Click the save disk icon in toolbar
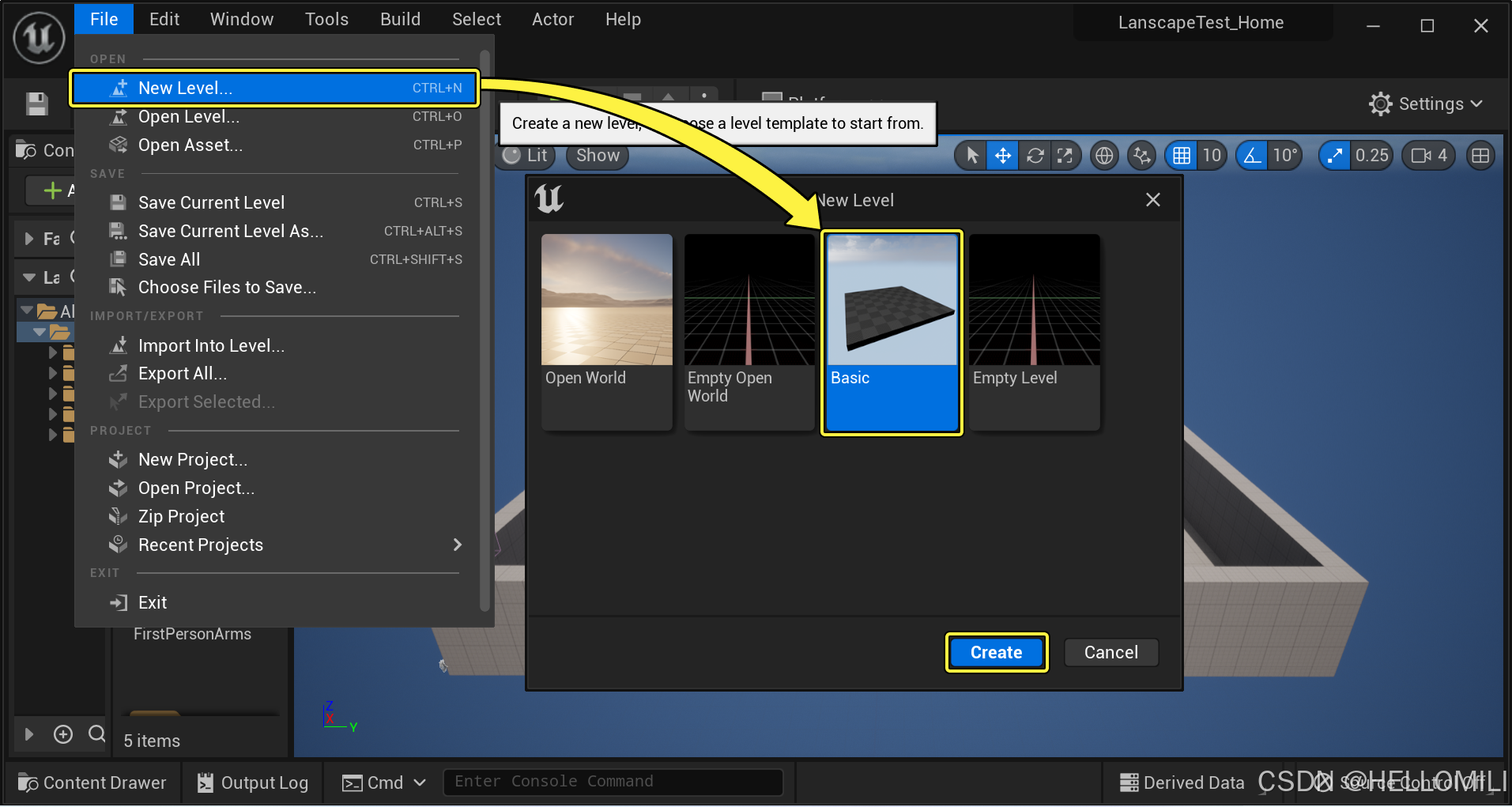Screen dimensions: 1512x807 [37, 104]
